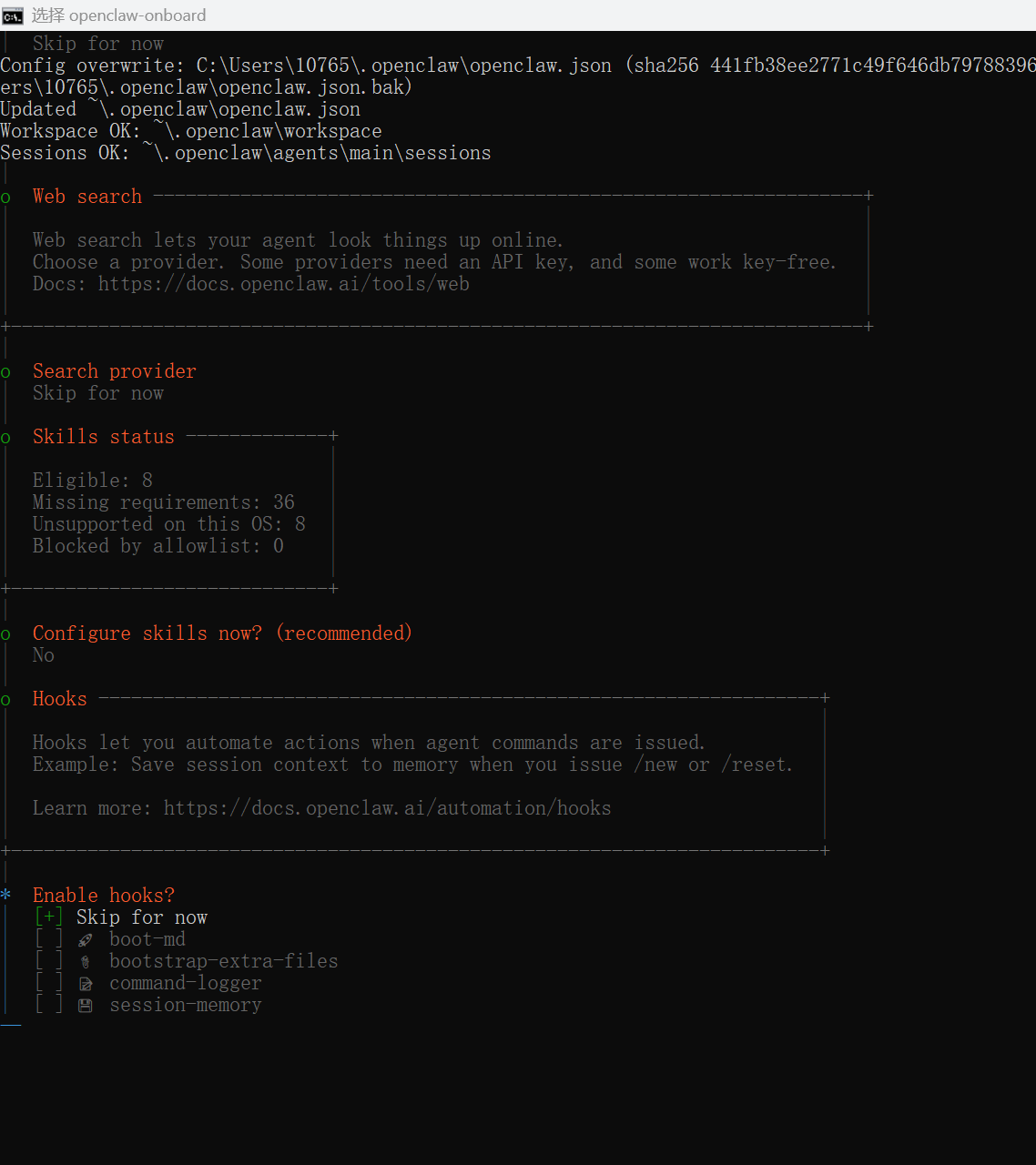This screenshot has height=1165, width=1036.
Task: Click the 'Missing requirements: 36' line
Action: (x=164, y=502)
